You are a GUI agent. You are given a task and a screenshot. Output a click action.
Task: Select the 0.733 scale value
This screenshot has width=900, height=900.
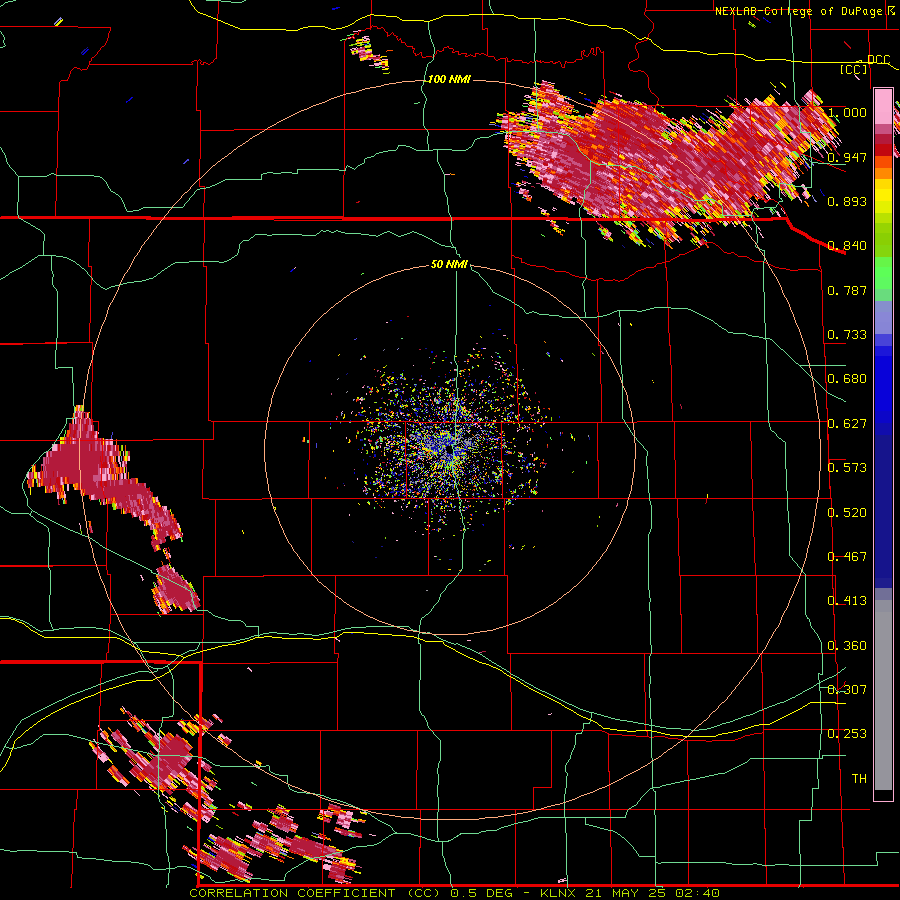point(847,335)
